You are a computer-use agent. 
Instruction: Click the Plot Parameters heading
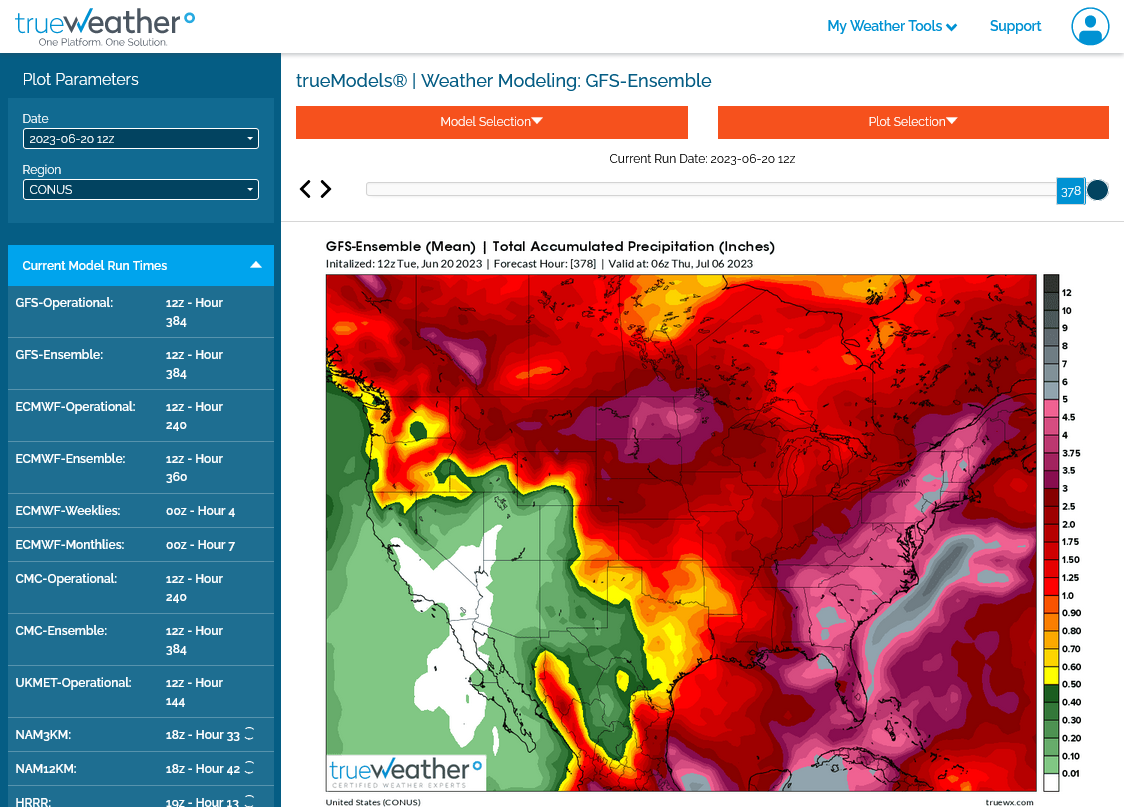(81, 80)
